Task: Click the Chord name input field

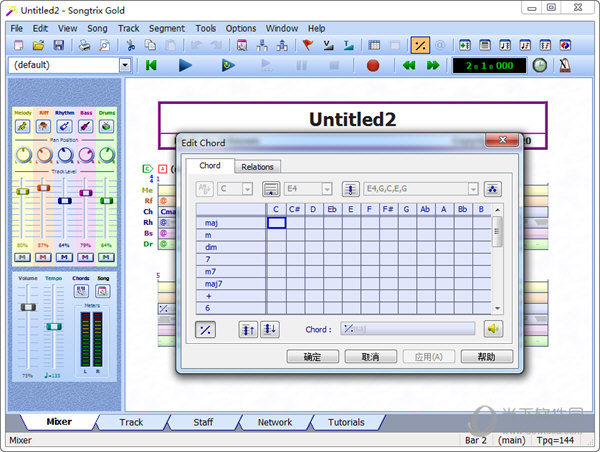Action: click(408, 329)
